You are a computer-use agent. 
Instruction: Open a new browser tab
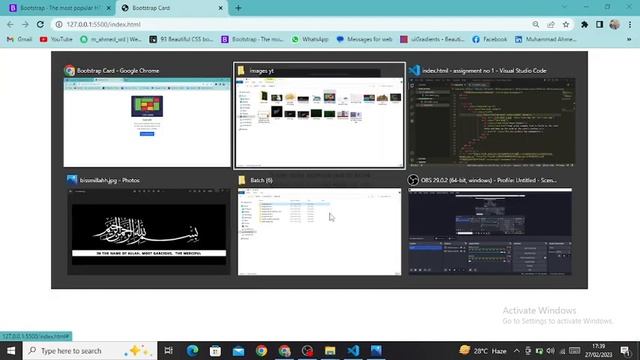click(x=238, y=8)
